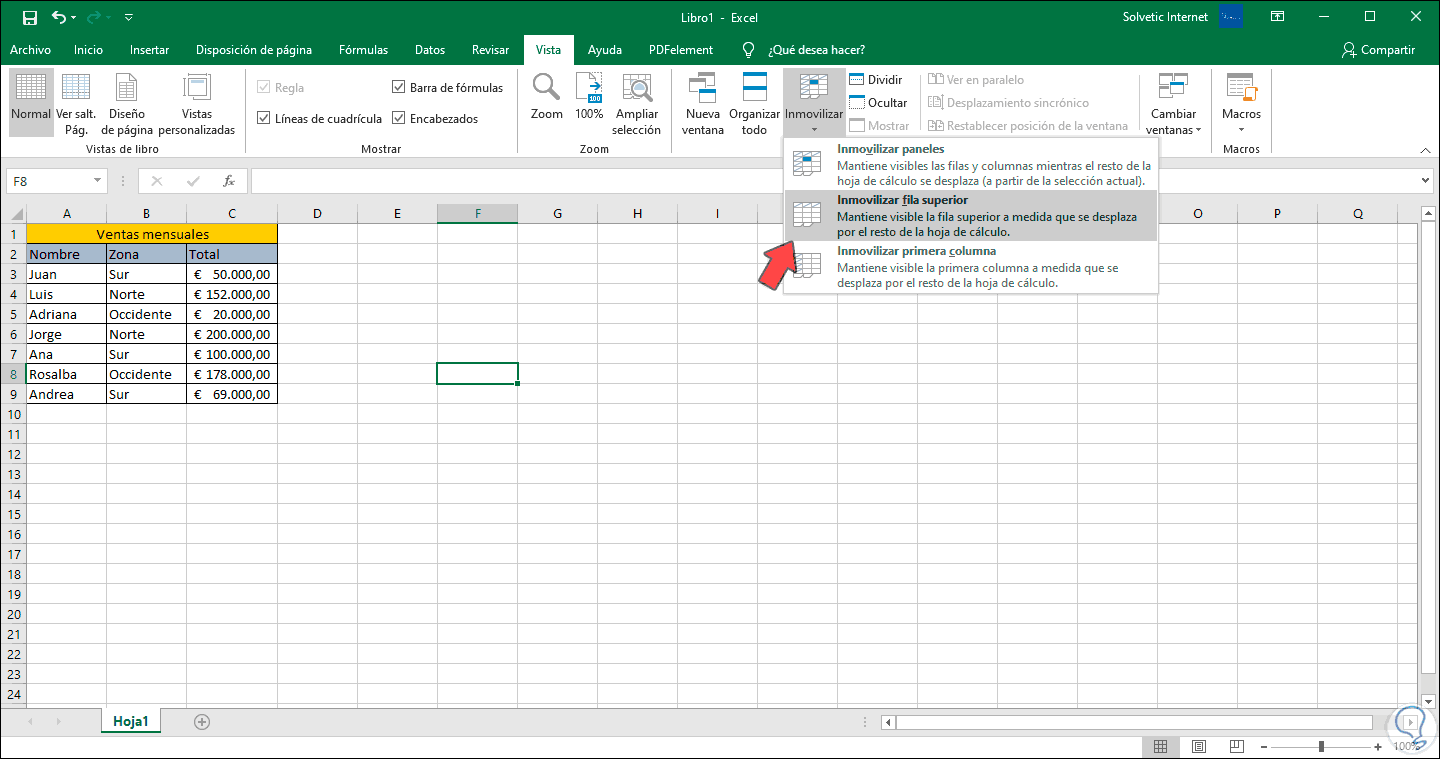The width and height of the screenshot is (1440, 759).
Task: Open Vistas personalizadas
Action: coord(196,89)
